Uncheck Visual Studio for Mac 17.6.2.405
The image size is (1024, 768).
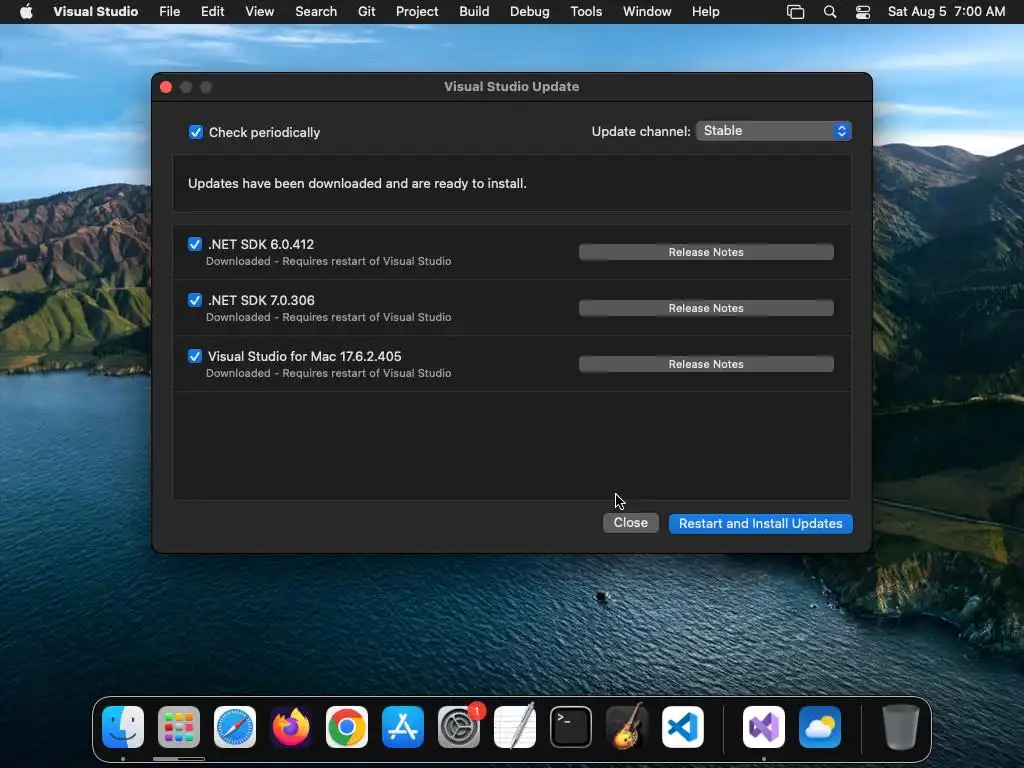tap(195, 357)
